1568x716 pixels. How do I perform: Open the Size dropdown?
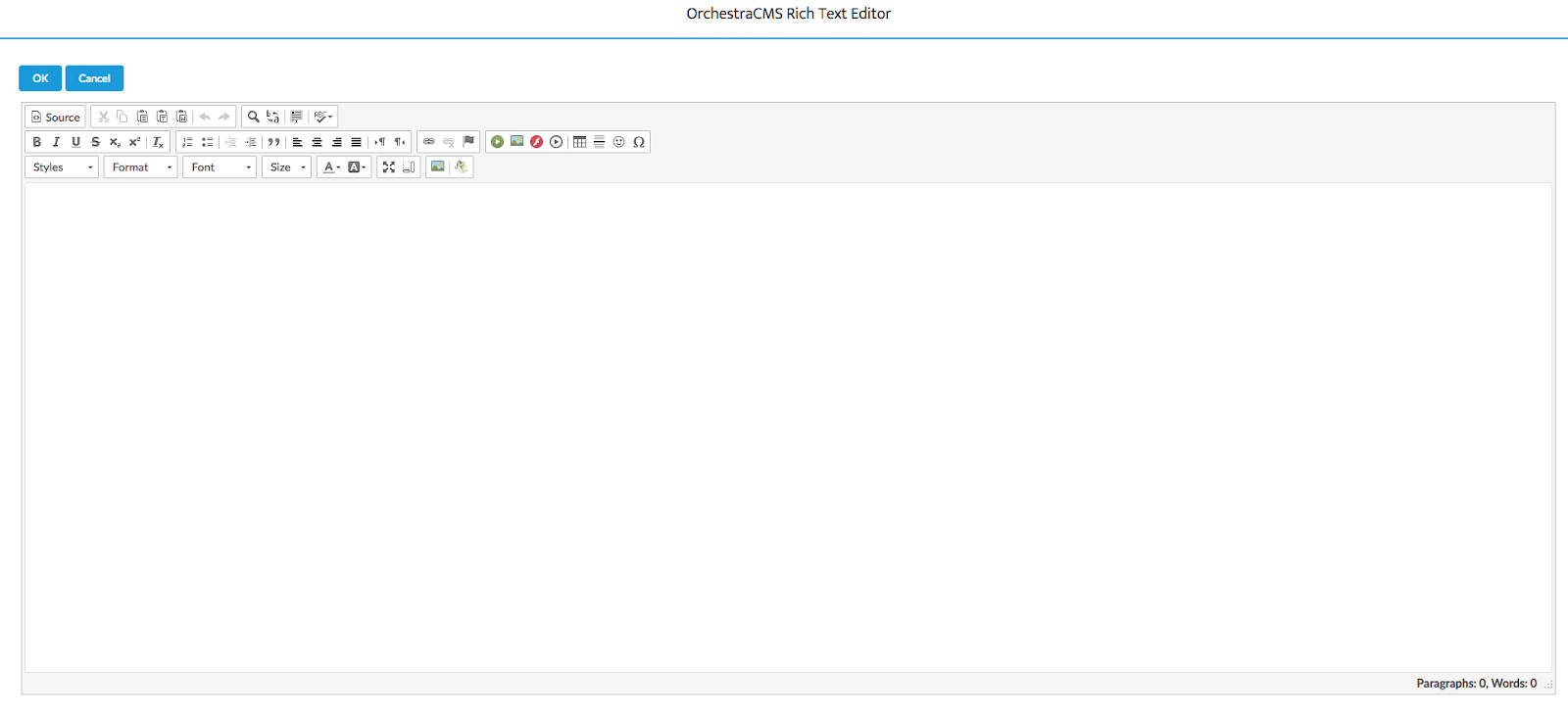[x=286, y=167]
